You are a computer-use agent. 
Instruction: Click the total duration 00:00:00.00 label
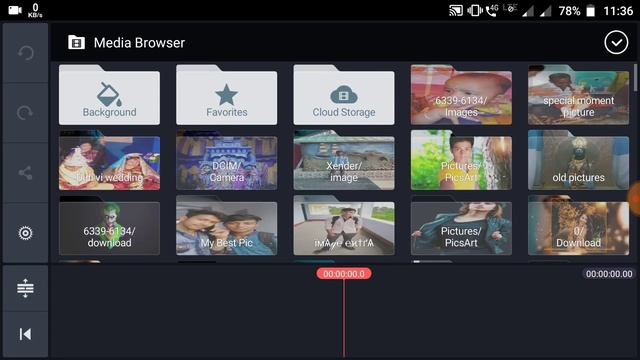point(609,274)
